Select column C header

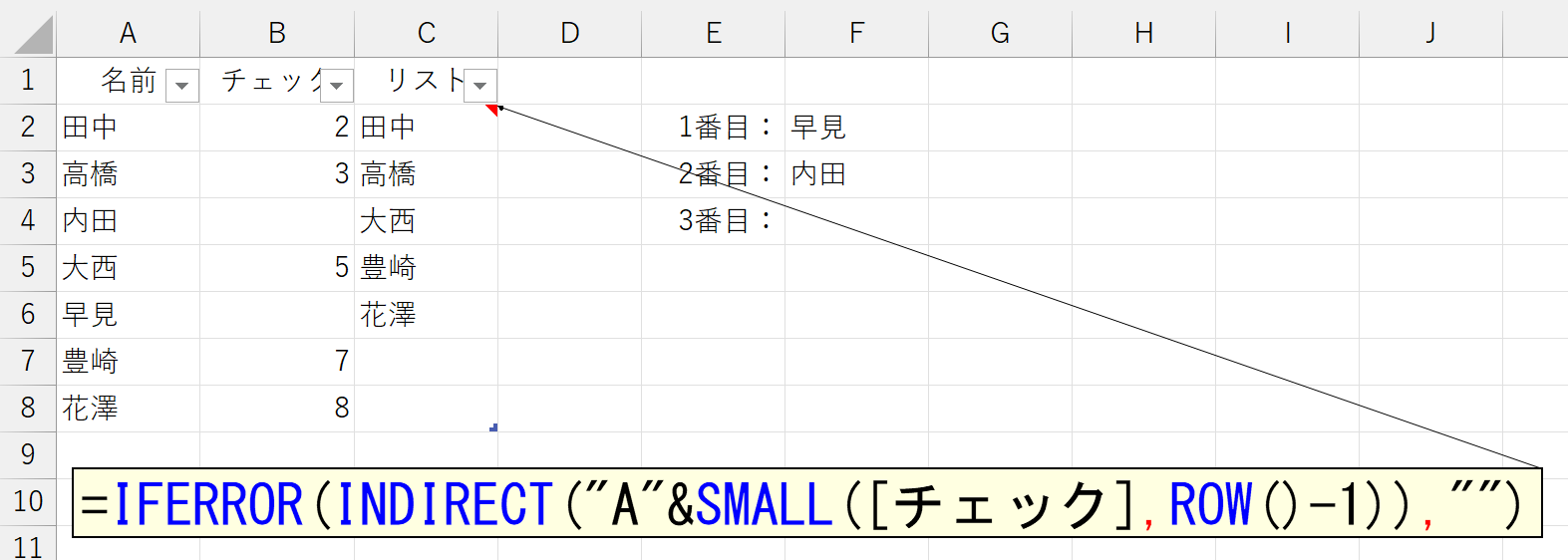click(427, 34)
